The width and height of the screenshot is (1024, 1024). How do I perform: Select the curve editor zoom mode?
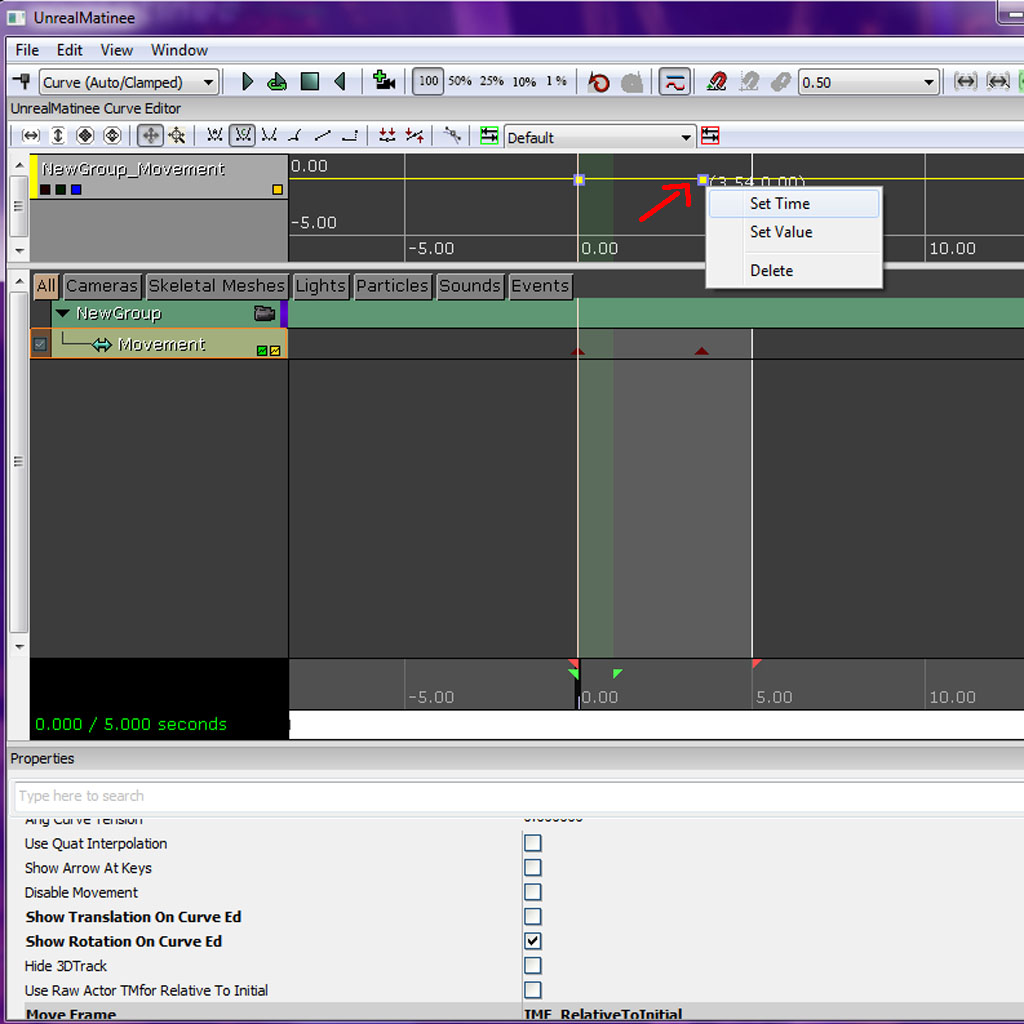pos(177,136)
